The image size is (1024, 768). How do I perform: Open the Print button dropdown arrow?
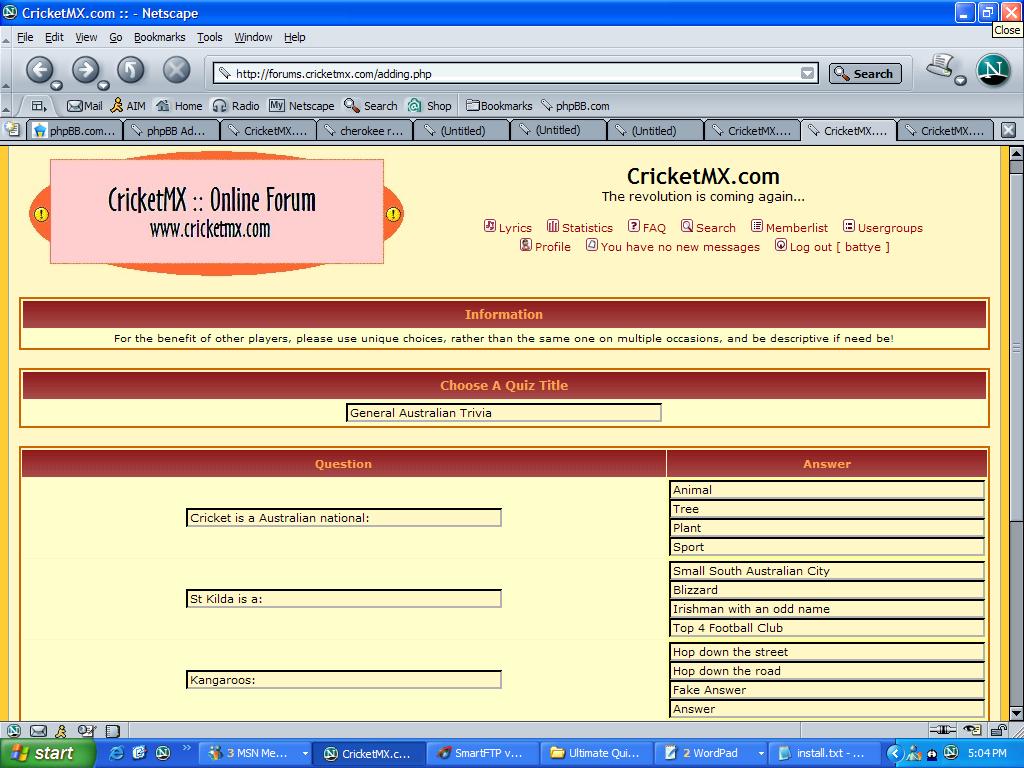(960, 80)
